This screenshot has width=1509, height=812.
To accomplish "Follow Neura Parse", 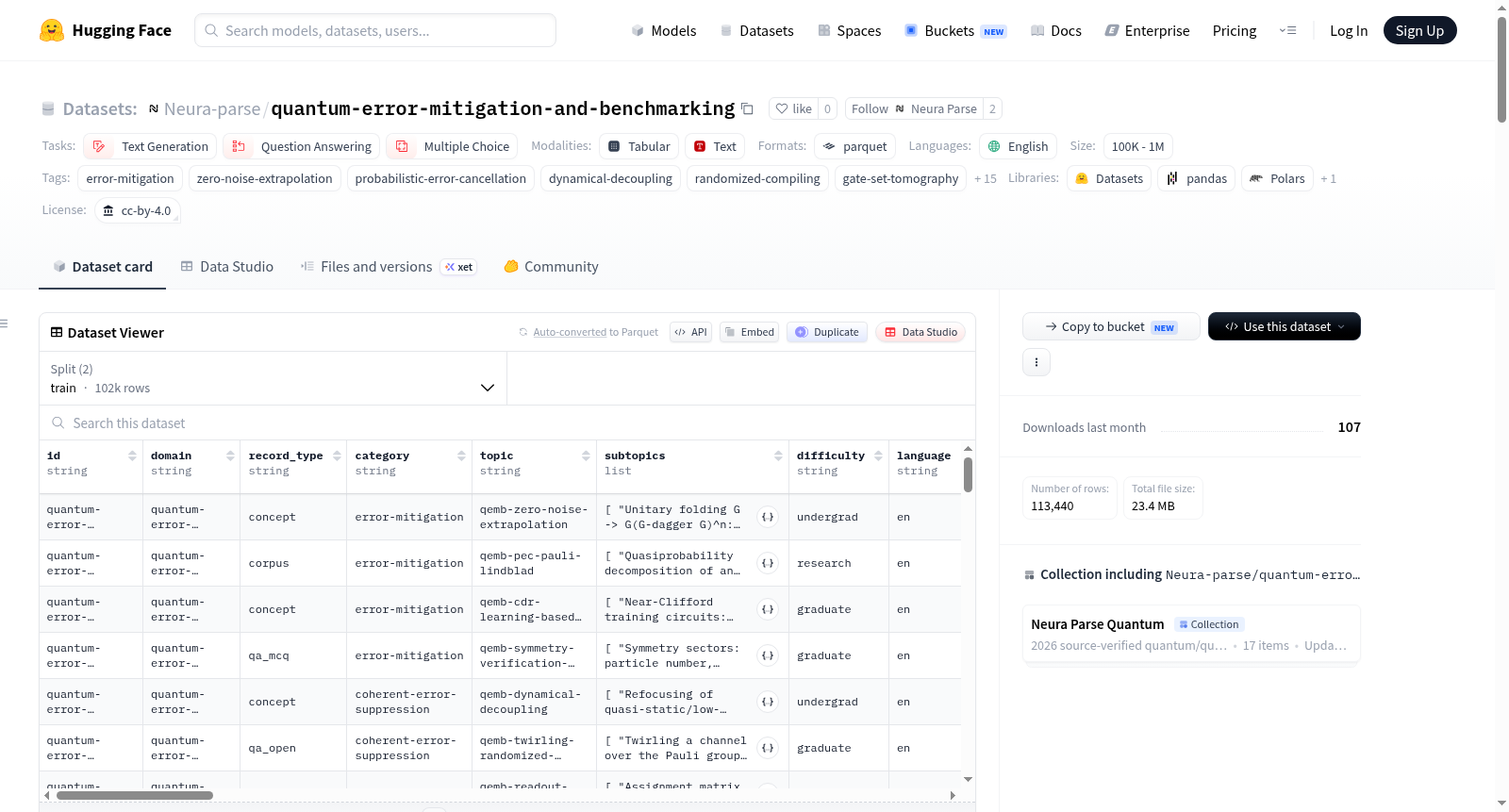I will 914,108.
